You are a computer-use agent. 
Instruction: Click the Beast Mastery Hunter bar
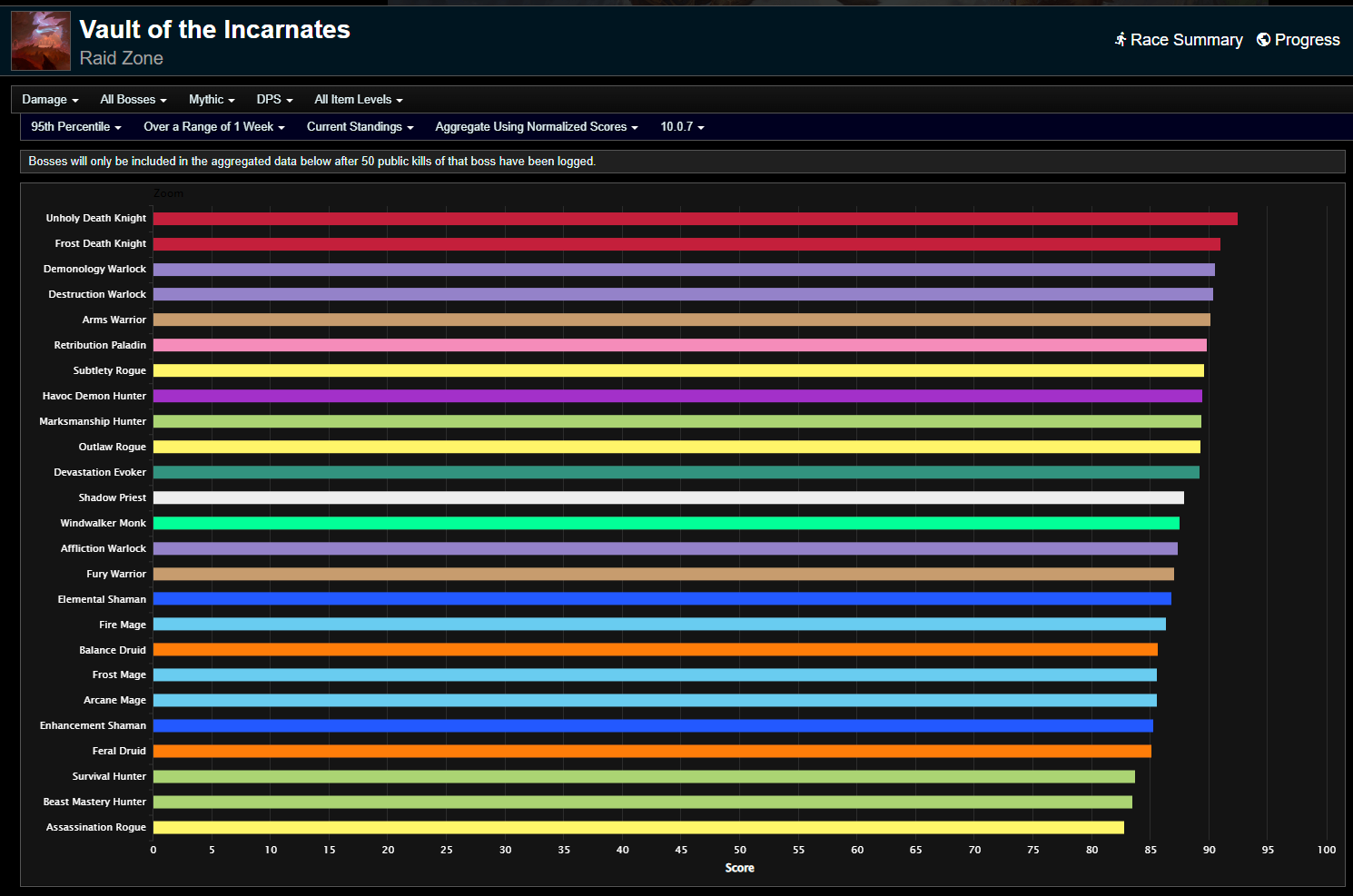point(643,802)
